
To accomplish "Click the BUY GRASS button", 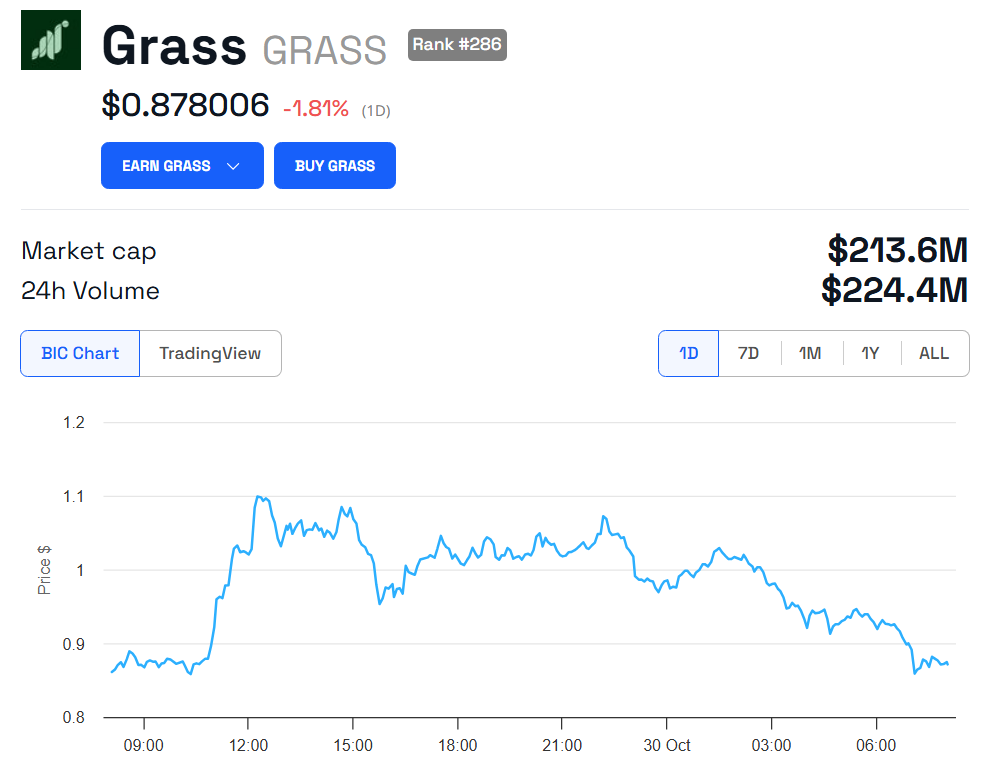I will click(335, 166).
